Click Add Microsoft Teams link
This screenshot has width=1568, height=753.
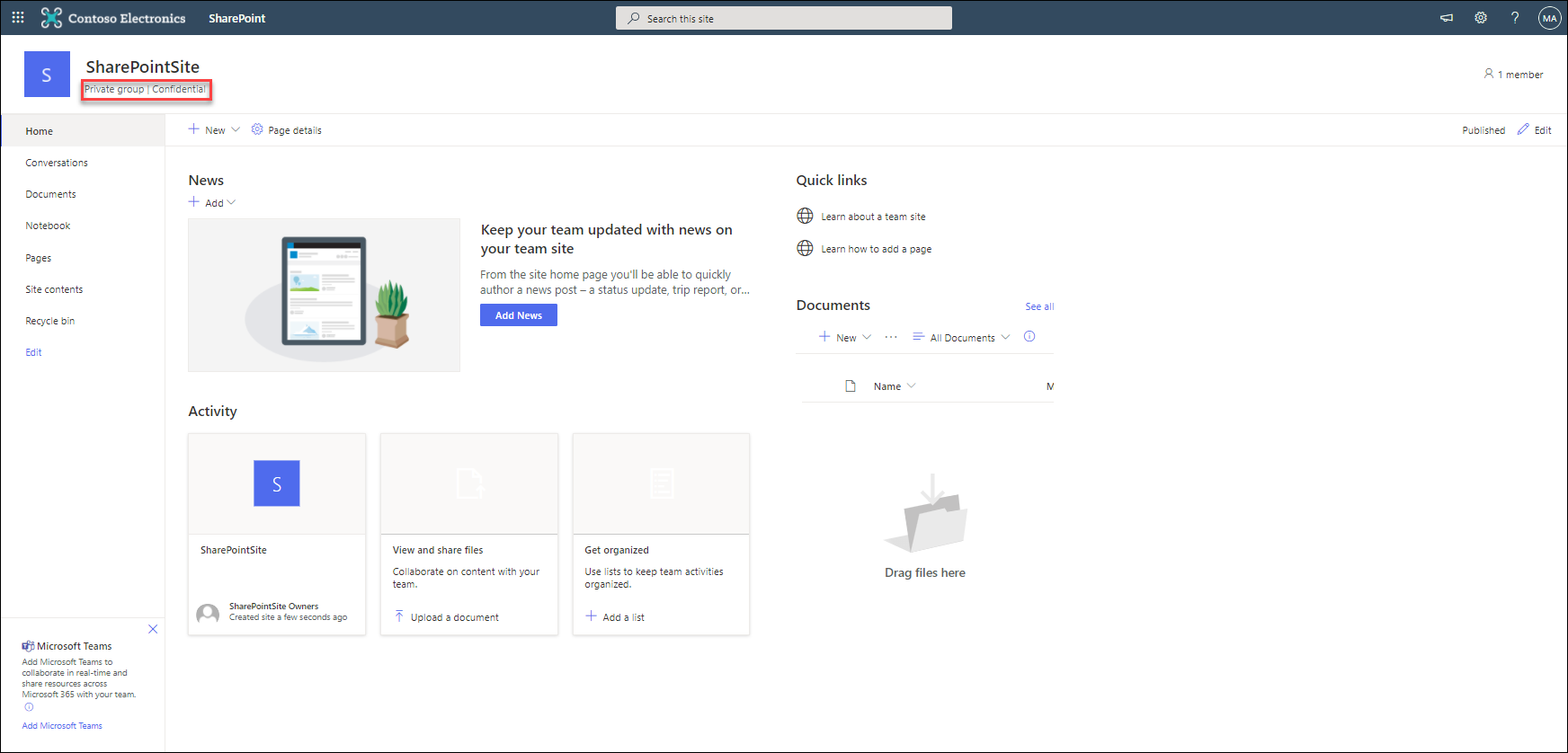point(62,725)
